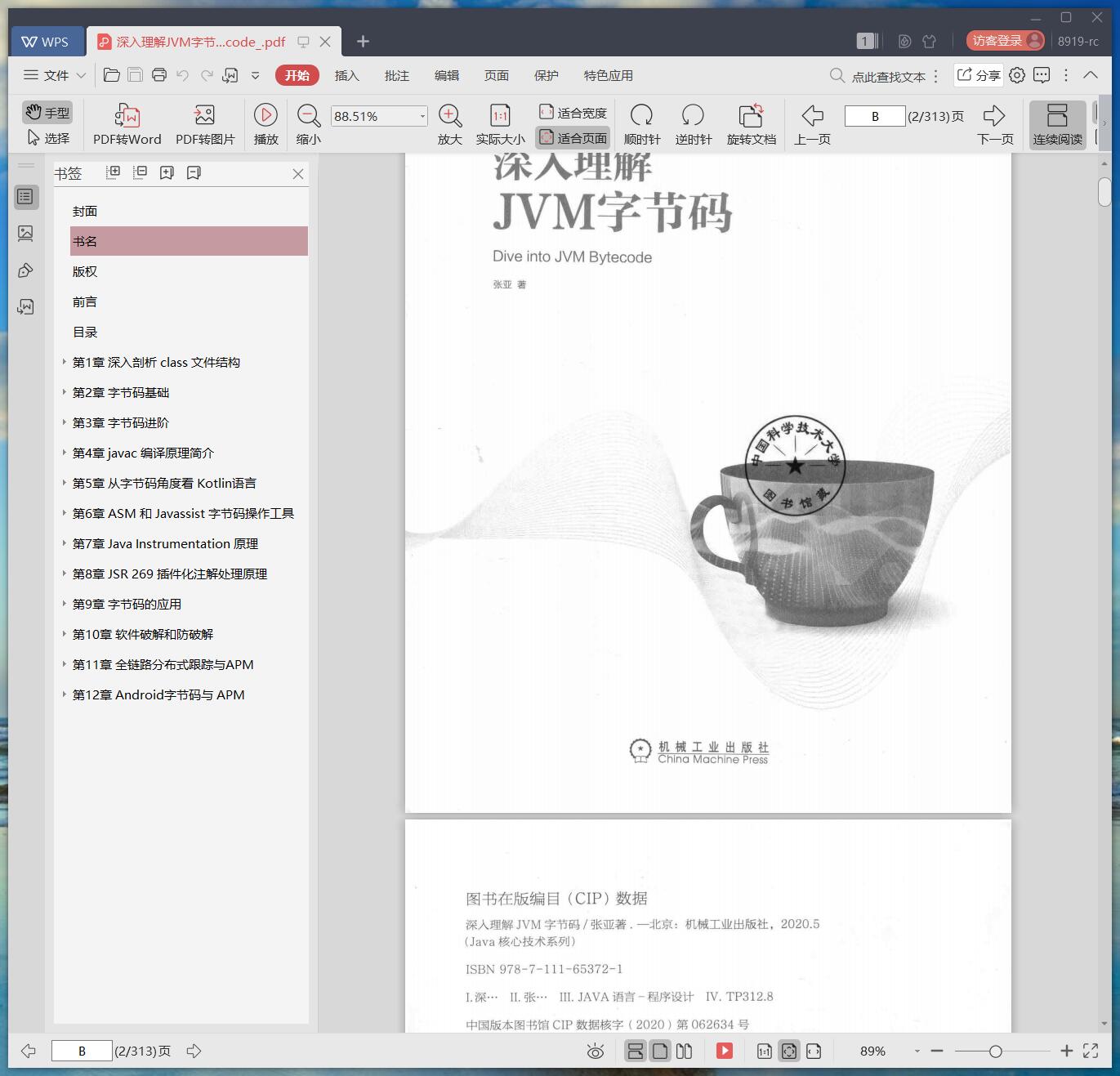Screen dimensions: 1120x1076
Task: Click the 分享 share button
Action: tap(979, 75)
